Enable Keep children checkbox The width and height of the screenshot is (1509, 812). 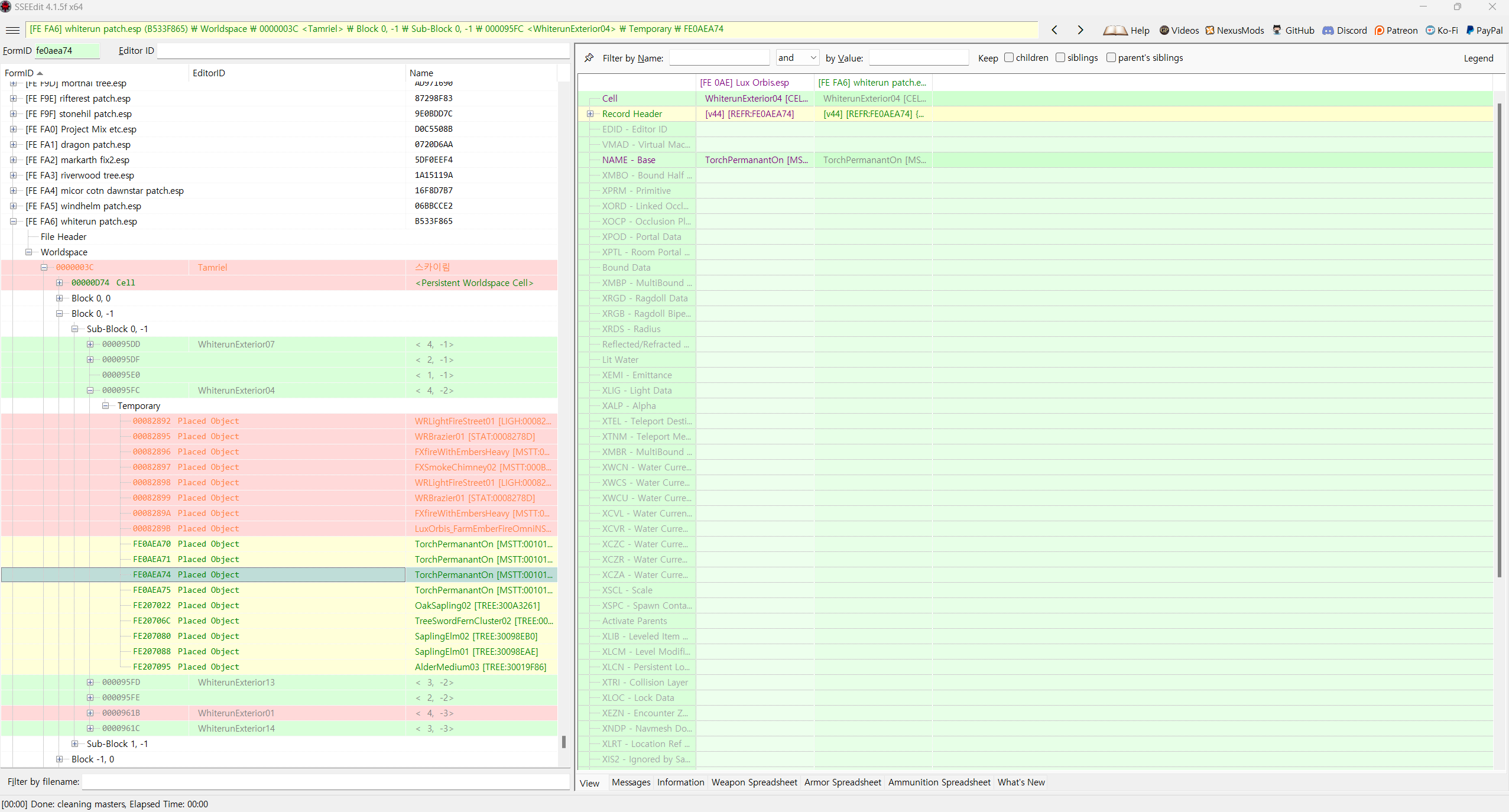click(x=1009, y=57)
